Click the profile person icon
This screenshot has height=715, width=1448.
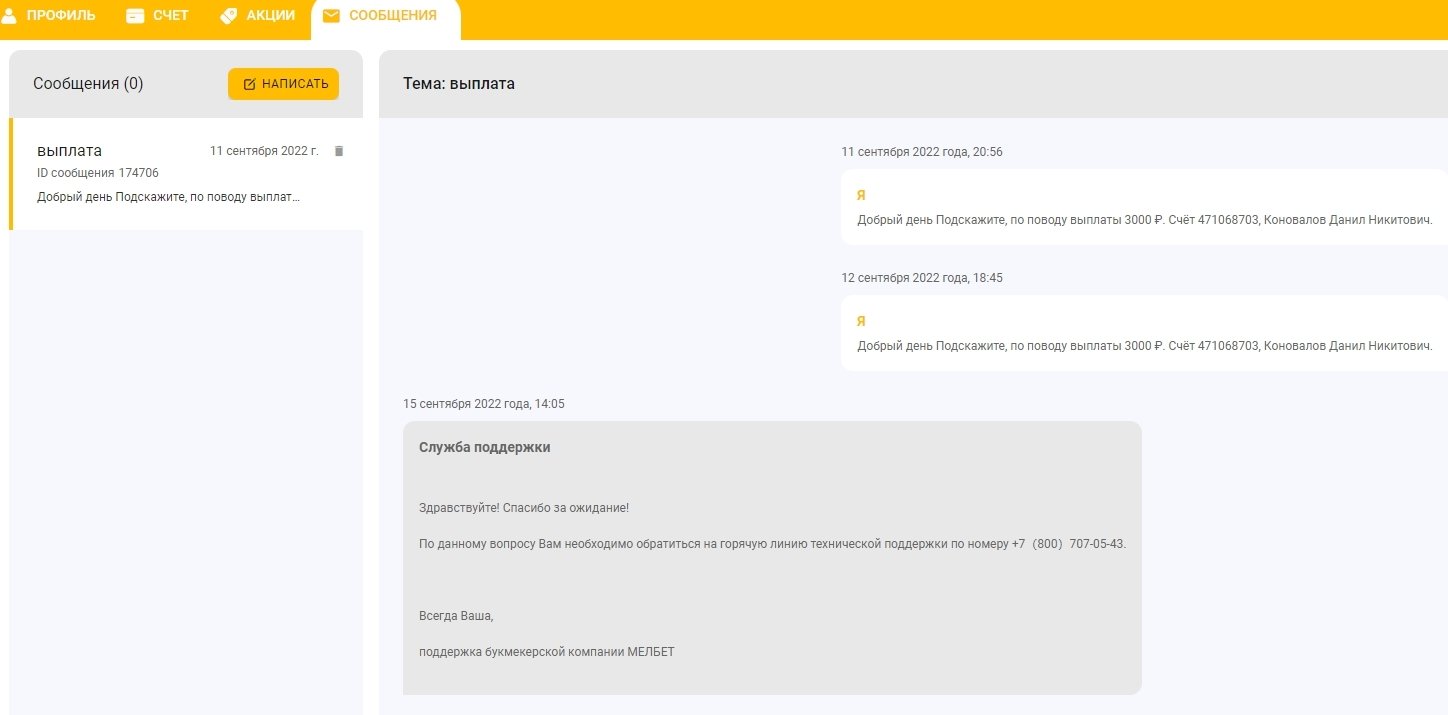pos(9,15)
